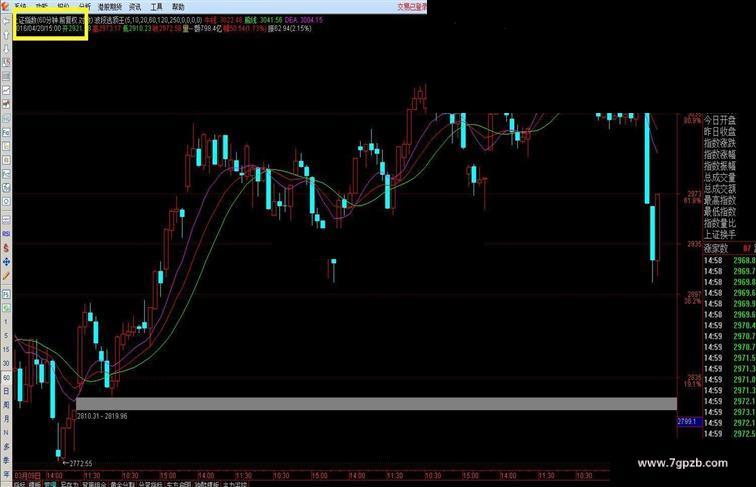Switch to the 15-minute period

point(6,350)
